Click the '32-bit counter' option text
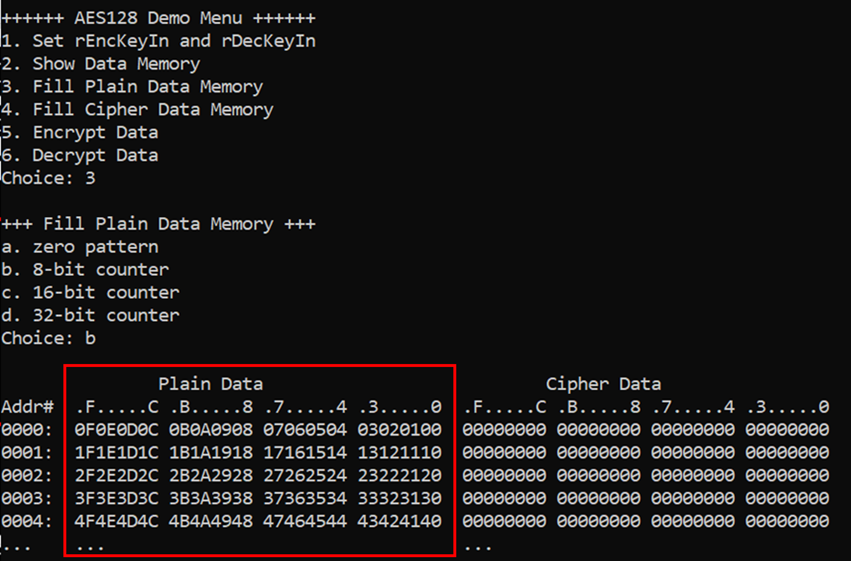This screenshot has width=851, height=561. tap(106, 315)
